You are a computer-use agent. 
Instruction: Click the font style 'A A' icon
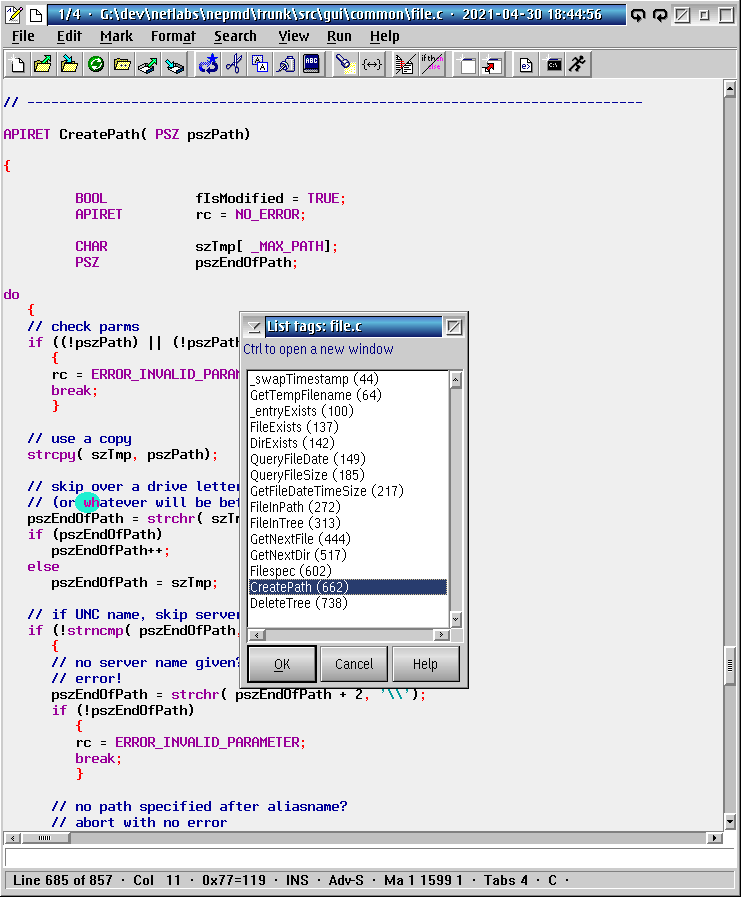point(260,64)
